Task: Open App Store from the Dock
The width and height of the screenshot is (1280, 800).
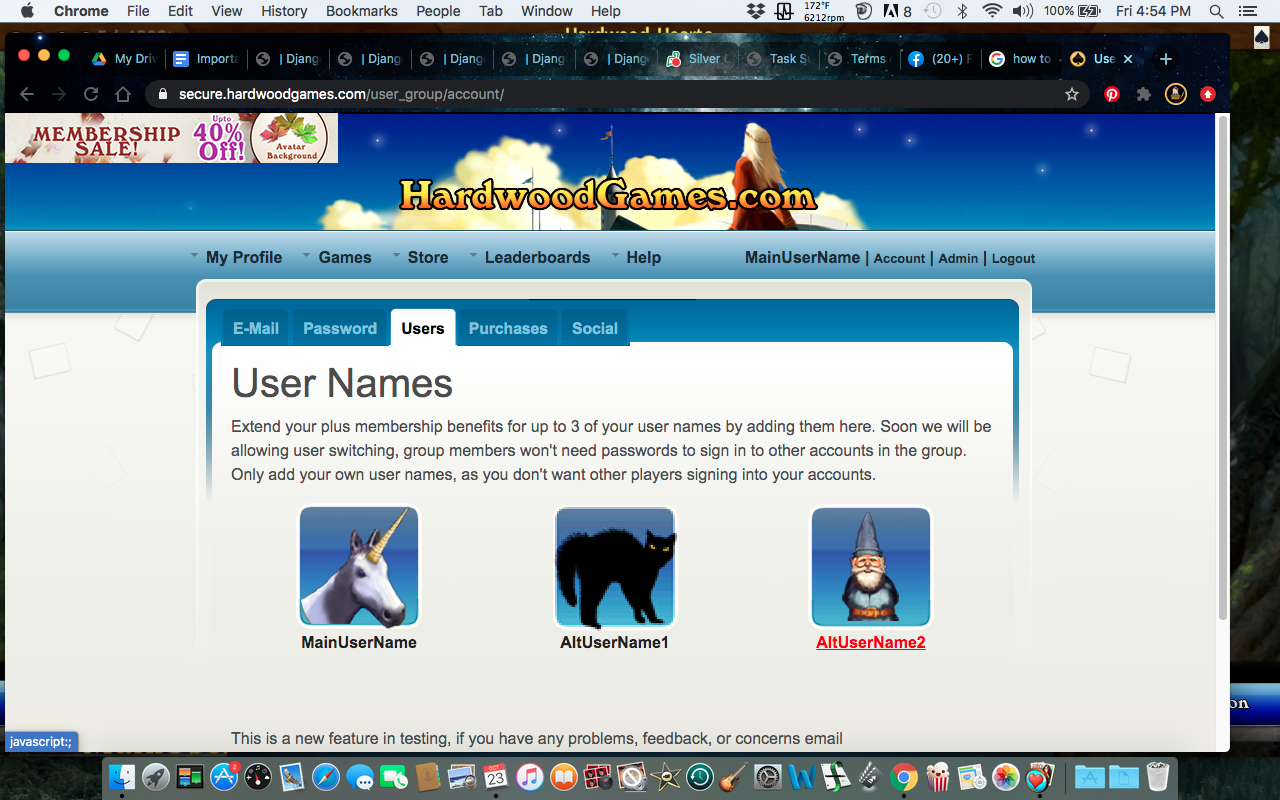Action: coord(224,777)
